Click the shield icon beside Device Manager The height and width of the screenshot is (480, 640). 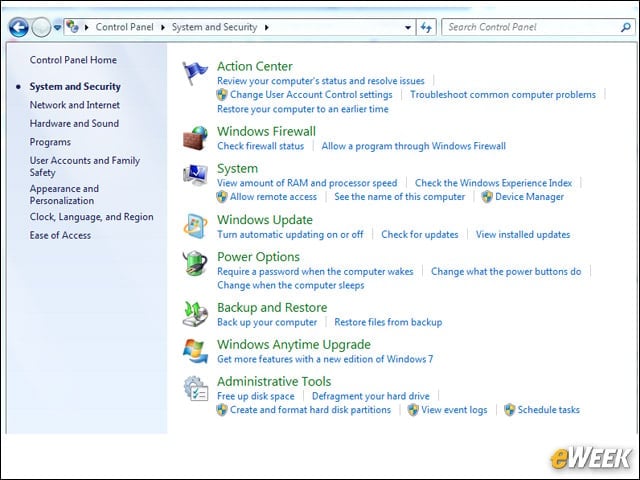pos(487,197)
